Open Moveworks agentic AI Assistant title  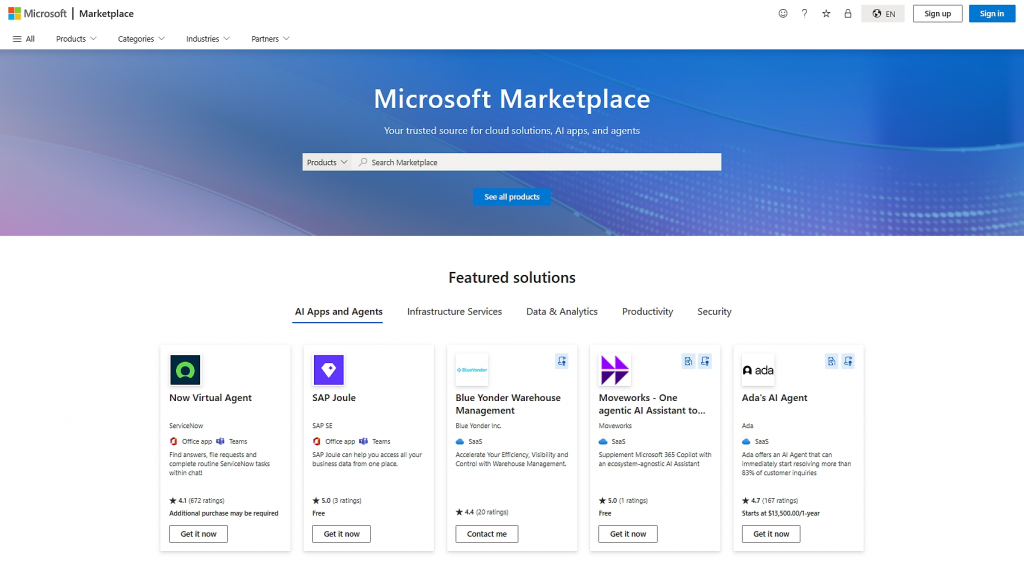652,404
